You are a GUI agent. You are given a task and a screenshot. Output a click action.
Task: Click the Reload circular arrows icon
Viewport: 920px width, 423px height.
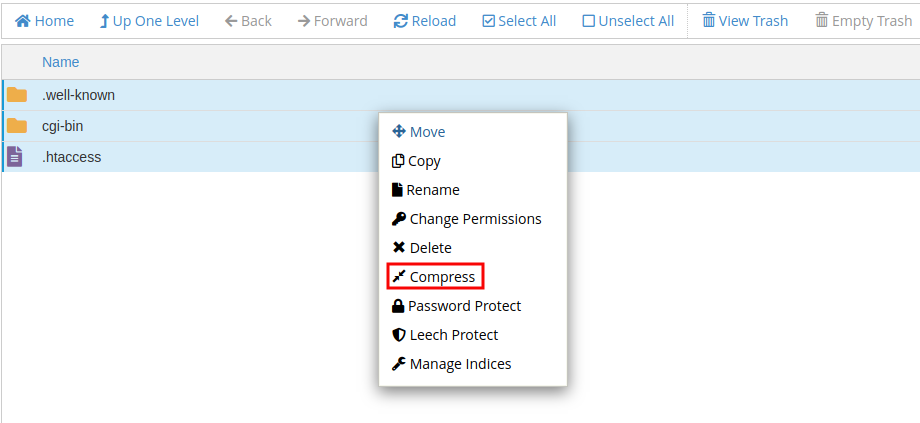(x=401, y=22)
